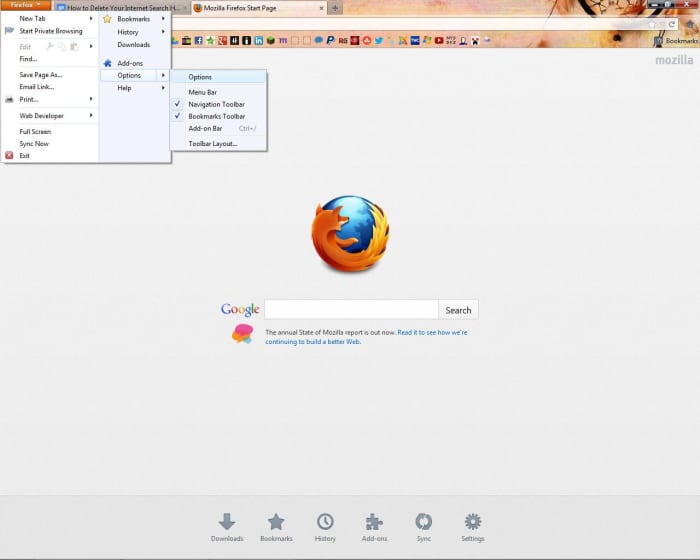Open the Google+ bookmark icon
This screenshot has width=700, height=560.
pyautogui.click(x=222, y=41)
